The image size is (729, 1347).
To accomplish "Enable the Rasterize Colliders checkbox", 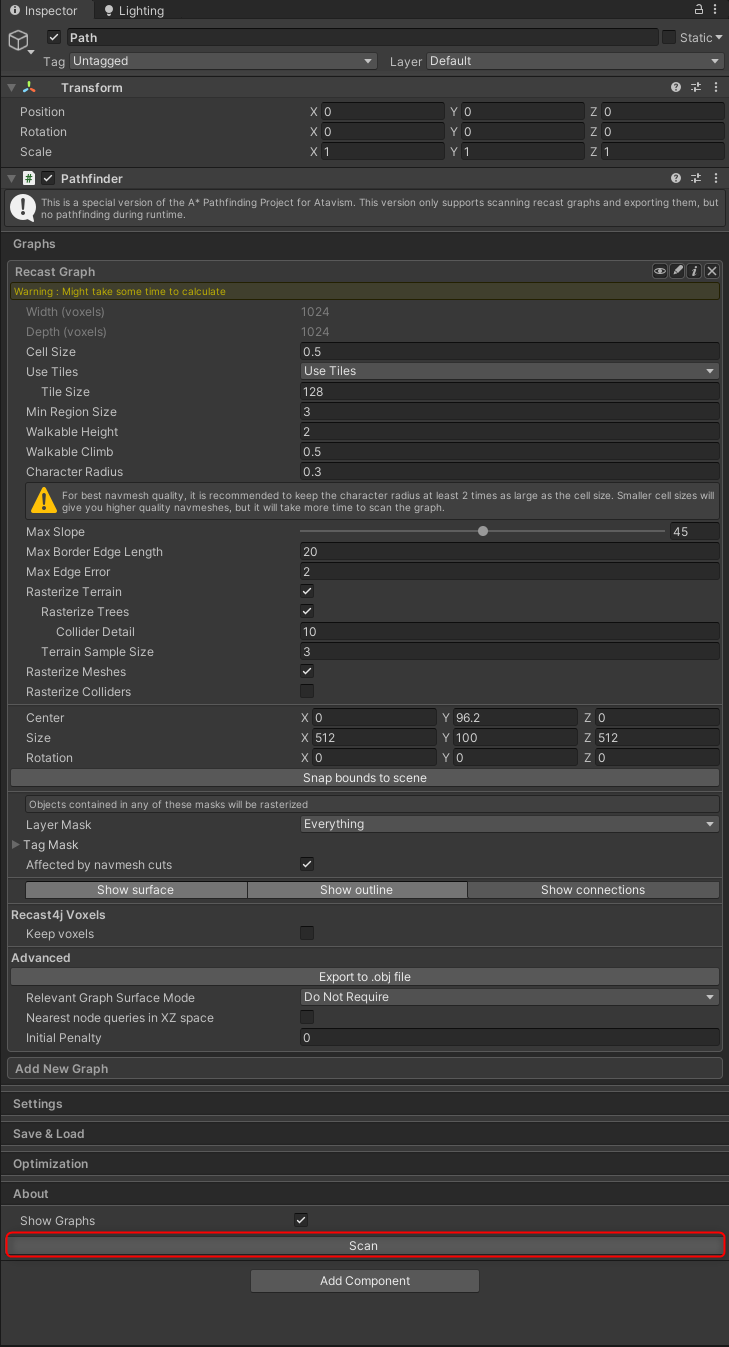I will coord(307,692).
